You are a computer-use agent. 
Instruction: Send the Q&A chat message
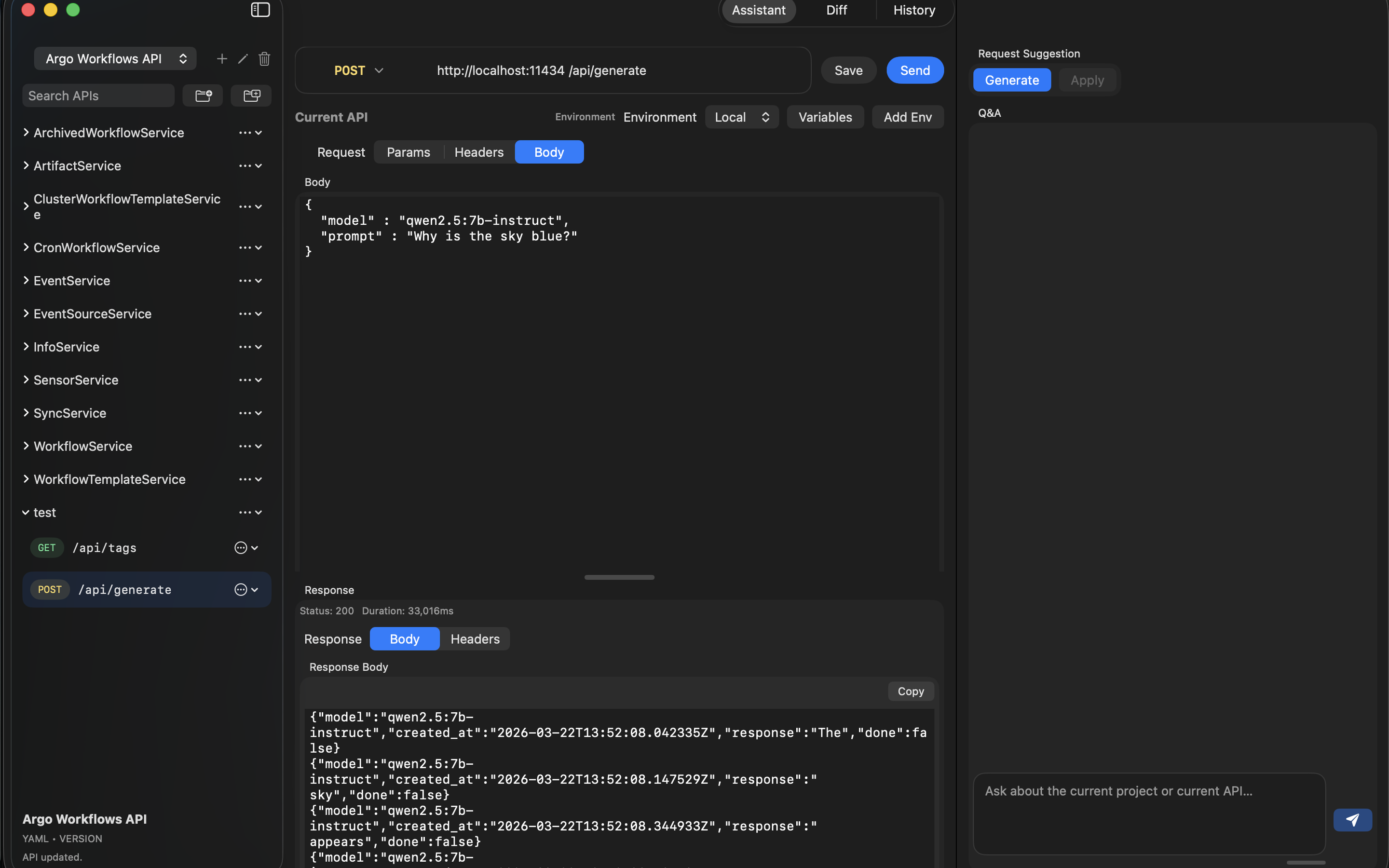[1352, 819]
